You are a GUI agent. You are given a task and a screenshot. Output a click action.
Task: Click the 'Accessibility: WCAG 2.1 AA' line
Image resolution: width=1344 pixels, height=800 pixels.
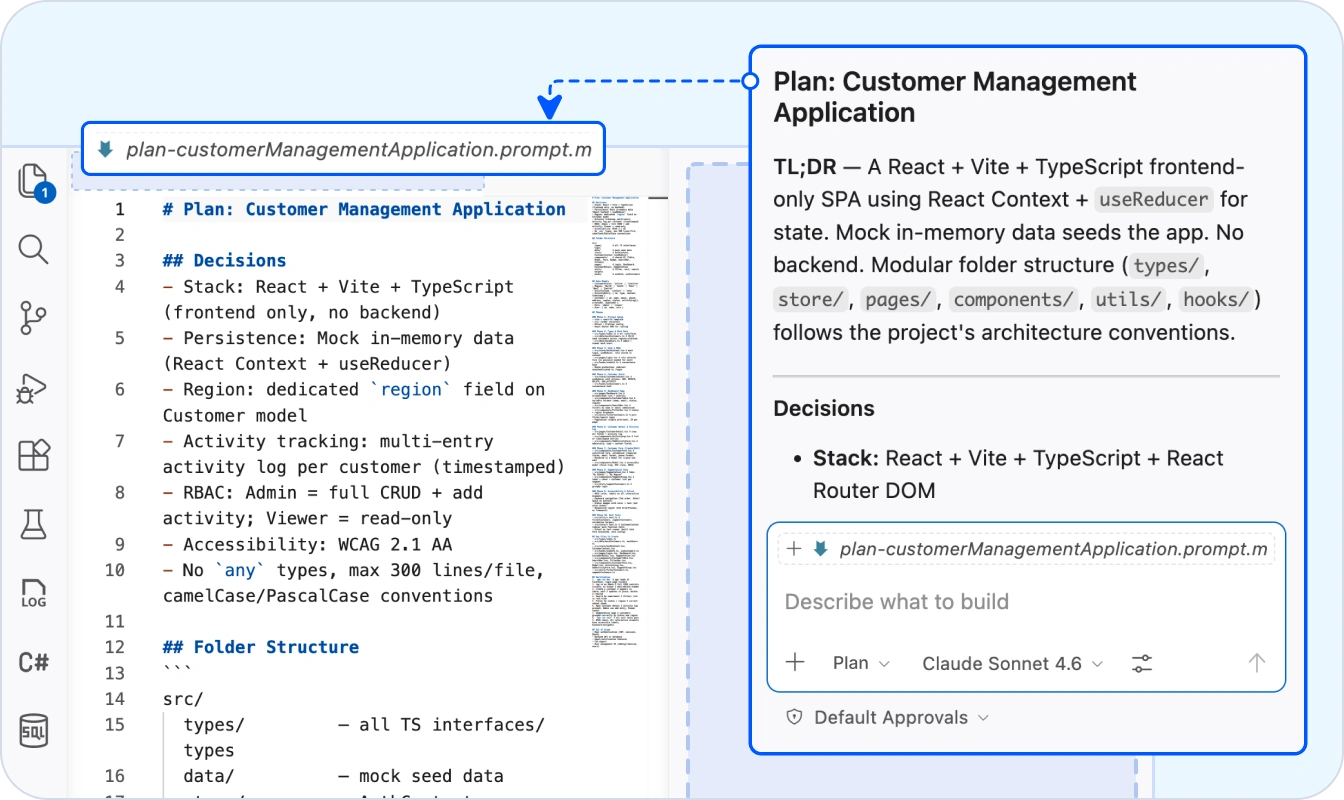click(x=307, y=544)
